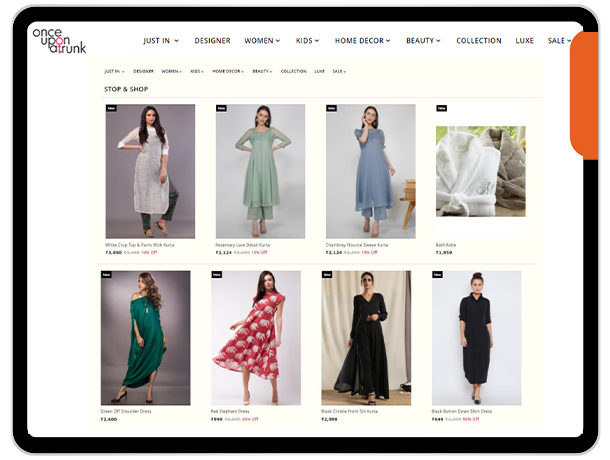This screenshot has height=460, width=610.
Task: Expand SALE in the smaller secondary navigation
Action: click(x=339, y=72)
